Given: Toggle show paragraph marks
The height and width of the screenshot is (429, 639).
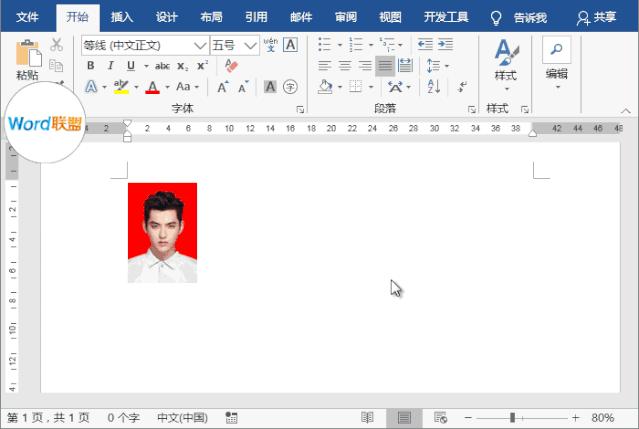Looking at the screenshot, I should pyautogui.click(x=462, y=87).
